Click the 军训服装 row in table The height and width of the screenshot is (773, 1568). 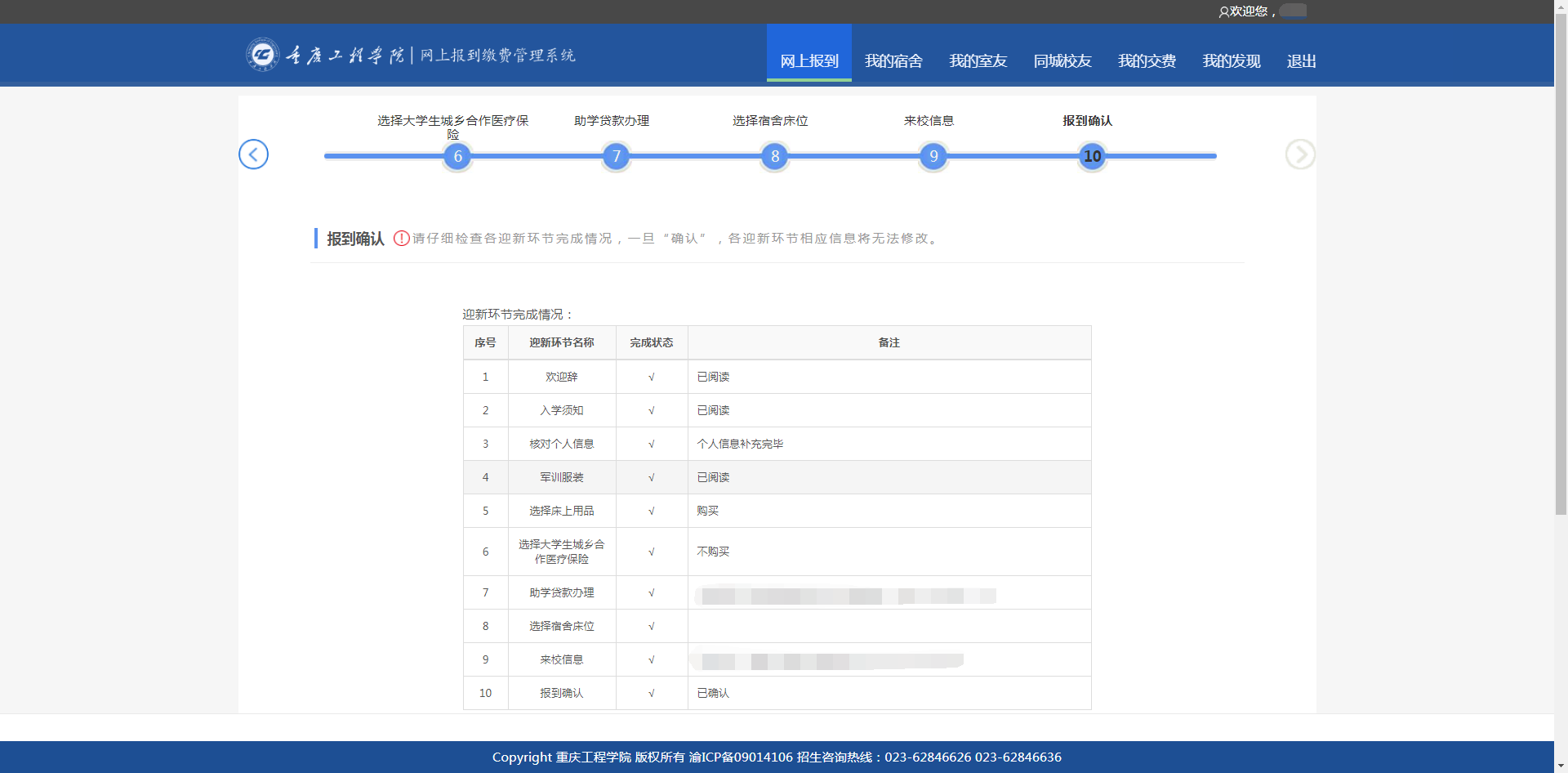tap(561, 477)
